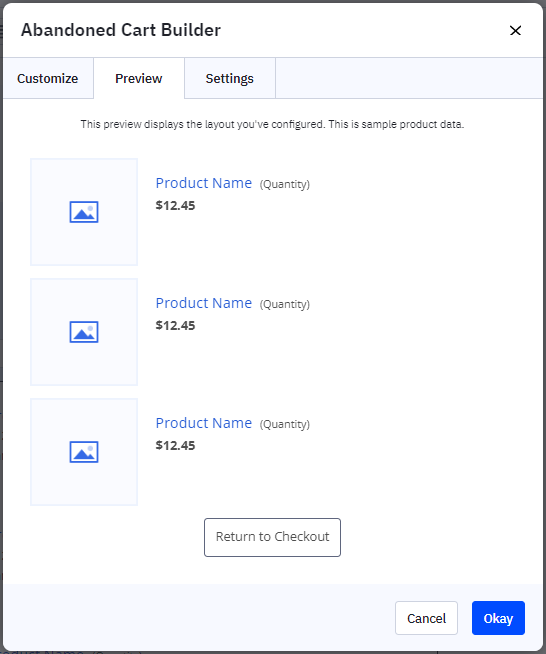Switch to the Customize tab
Image resolution: width=546 pixels, height=654 pixels.
(48, 78)
